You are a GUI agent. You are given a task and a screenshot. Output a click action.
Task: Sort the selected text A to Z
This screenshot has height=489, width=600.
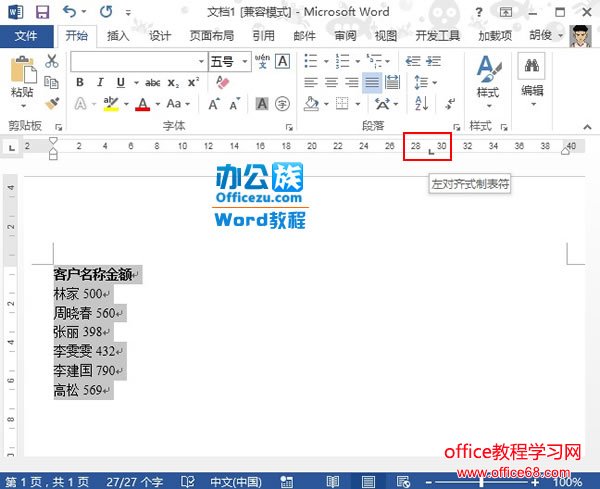pyautogui.click(x=421, y=103)
